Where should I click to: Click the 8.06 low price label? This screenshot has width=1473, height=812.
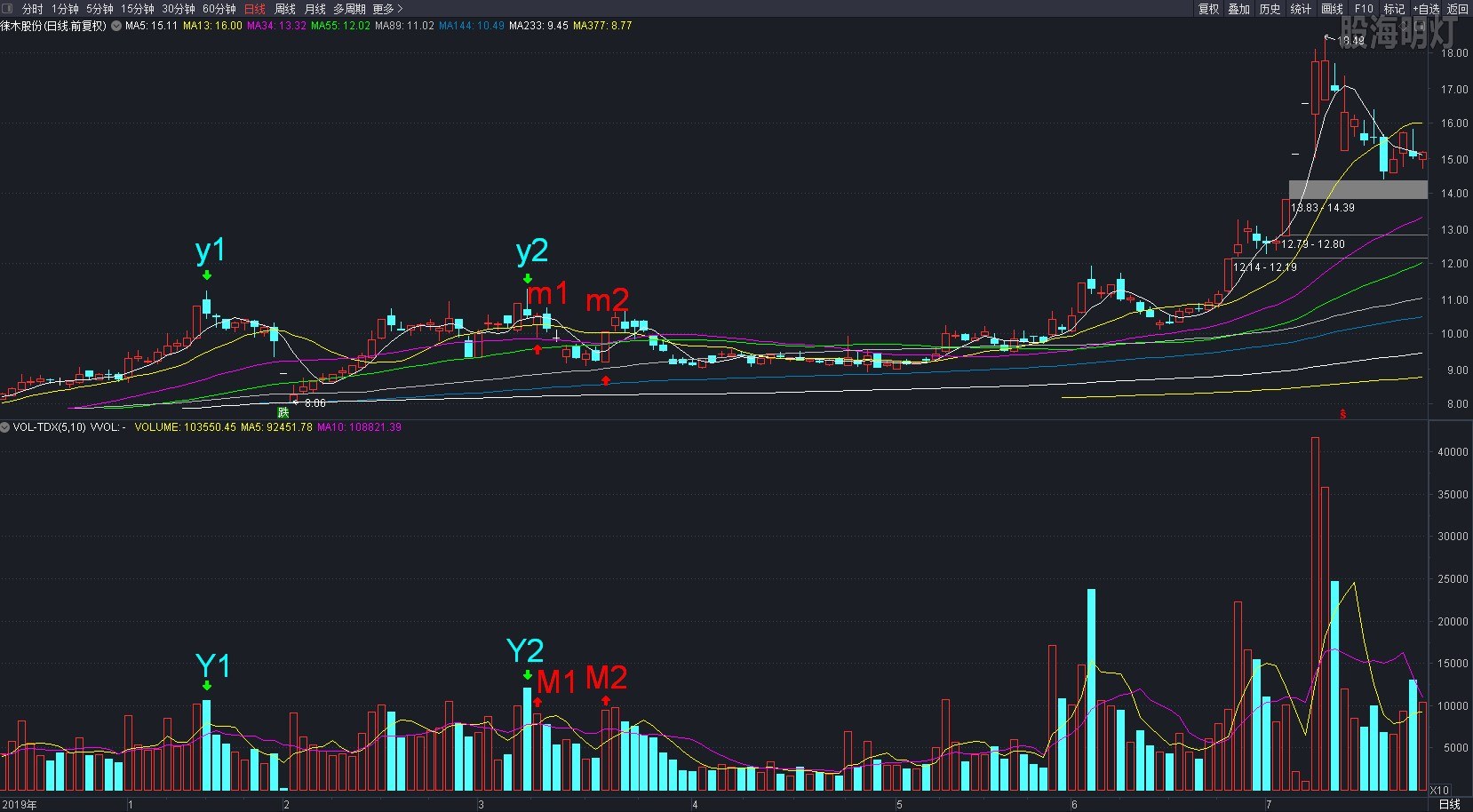tap(315, 403)
